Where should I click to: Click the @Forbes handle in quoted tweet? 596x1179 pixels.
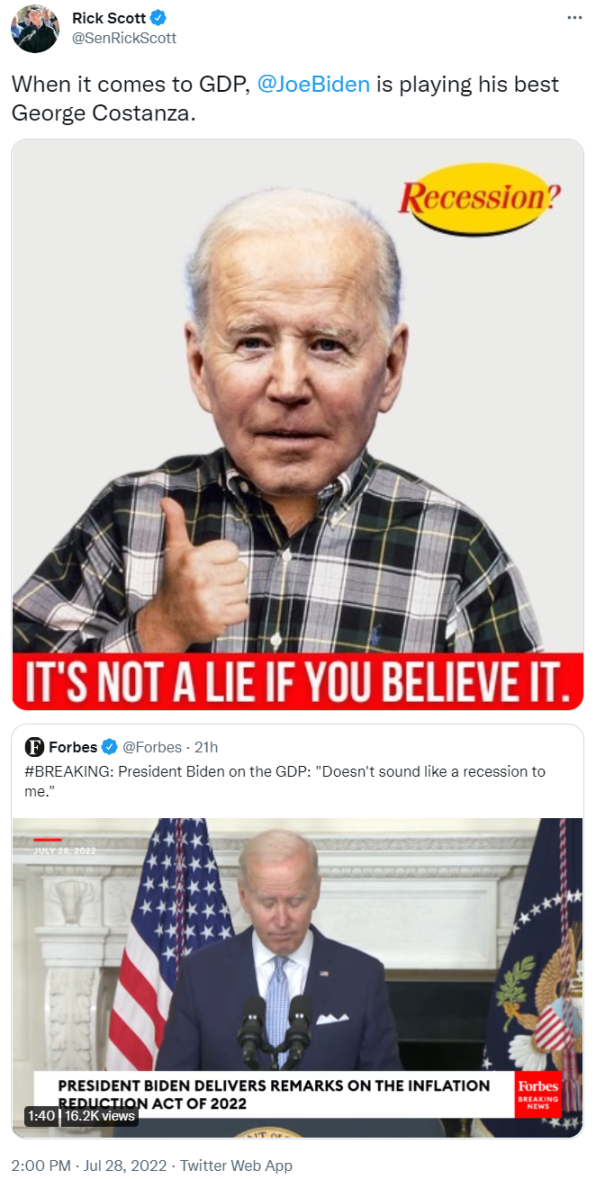tap(152, 747)
